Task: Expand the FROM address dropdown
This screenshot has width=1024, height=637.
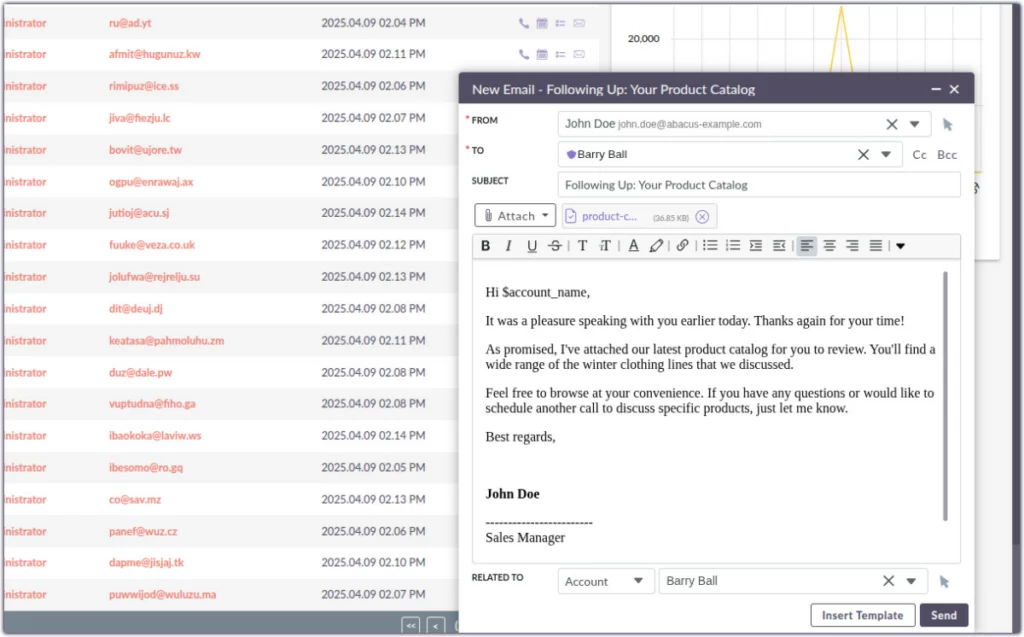Action: (x=914, y=125)
